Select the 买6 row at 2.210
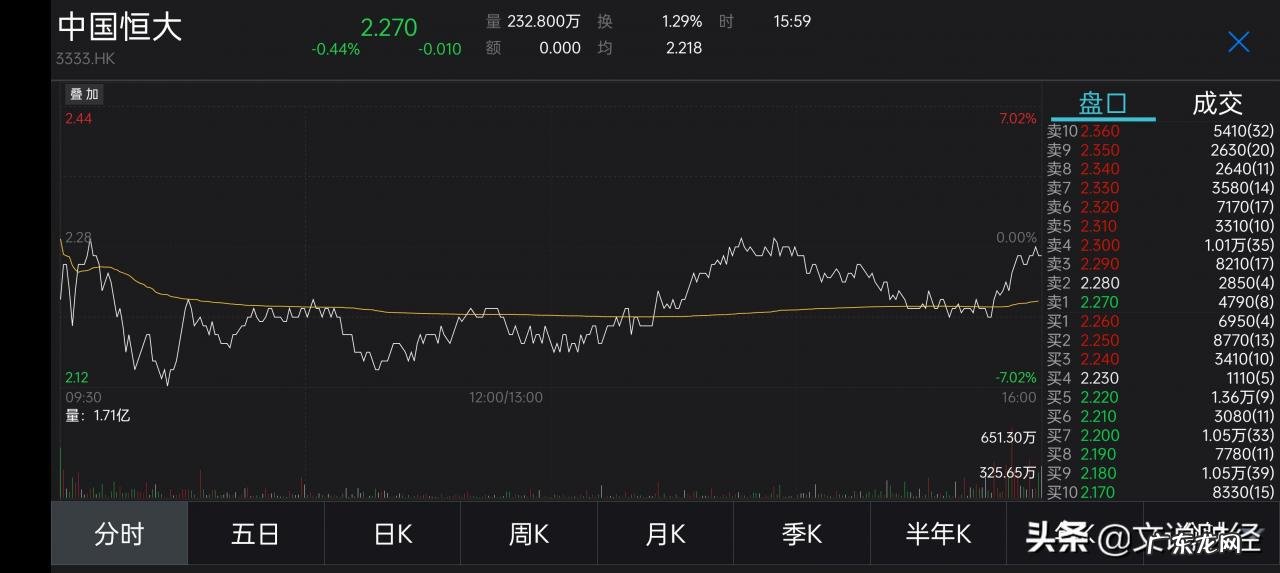 (x=1160, y=416)
